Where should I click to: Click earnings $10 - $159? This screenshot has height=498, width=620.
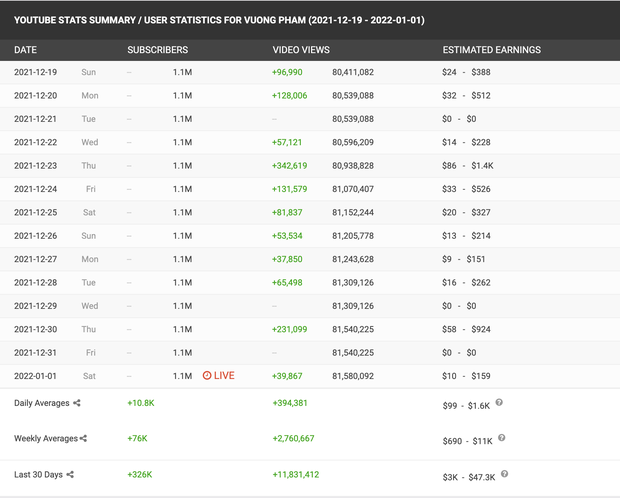point(466,375)
